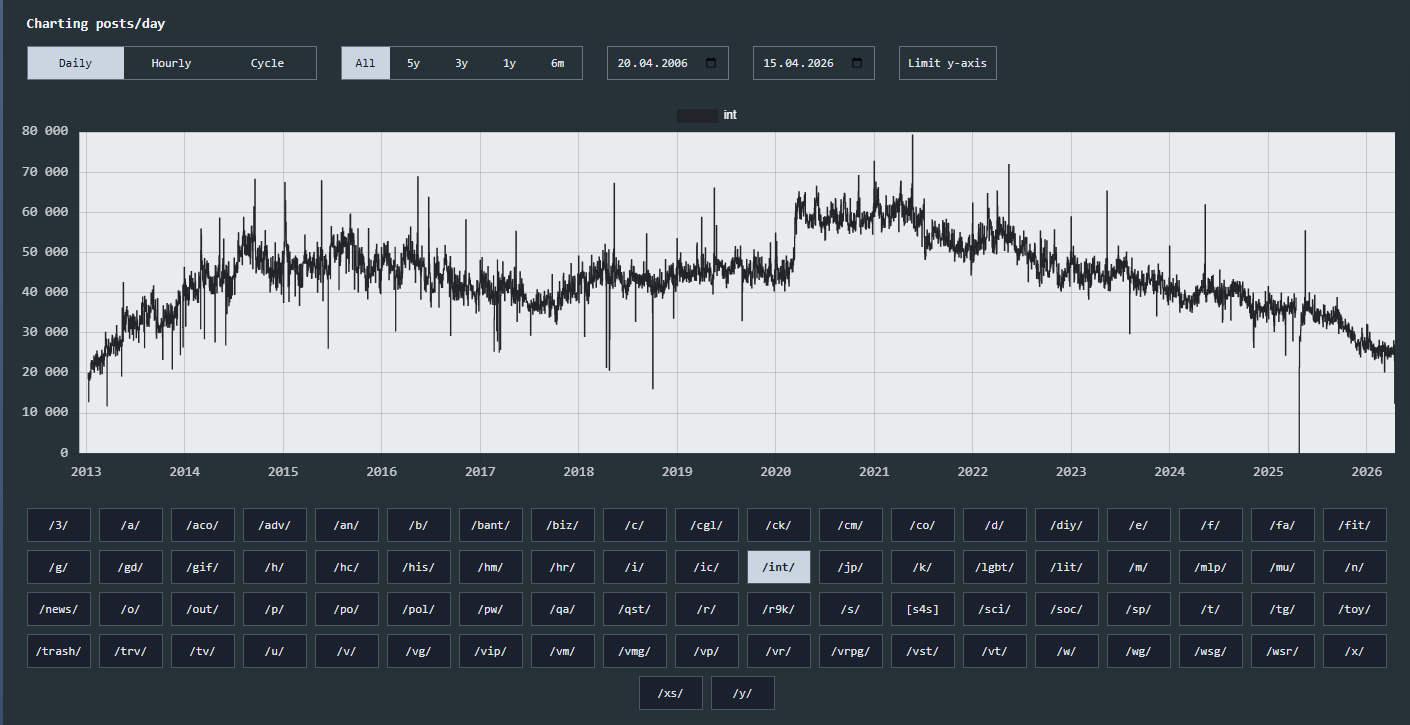Image resolution: width=1410 pixels, height=725 pixels.
Task: Show chart for the /y/ board
Action: [743, 693]
